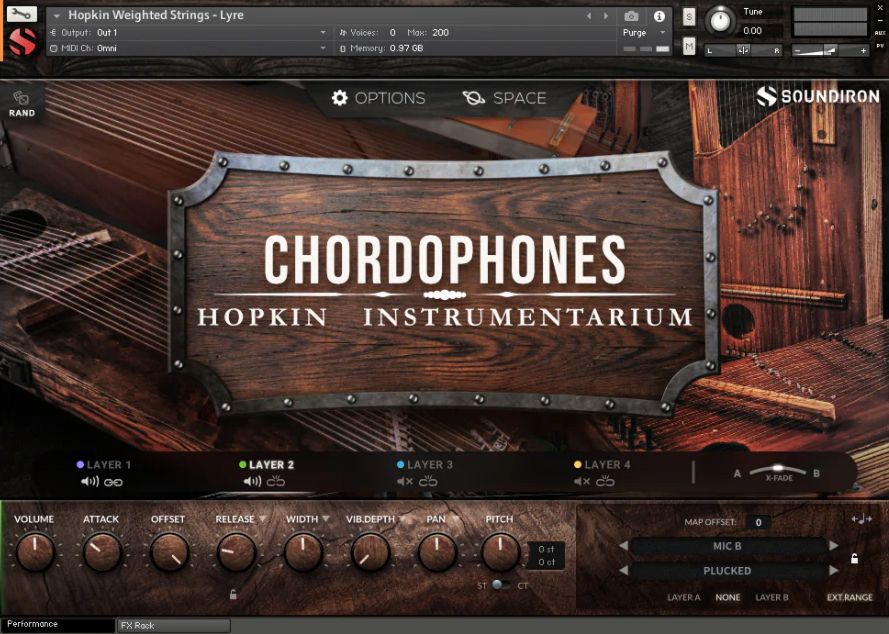
Task: Toggle the PV button at right edge
Action: 880,45
